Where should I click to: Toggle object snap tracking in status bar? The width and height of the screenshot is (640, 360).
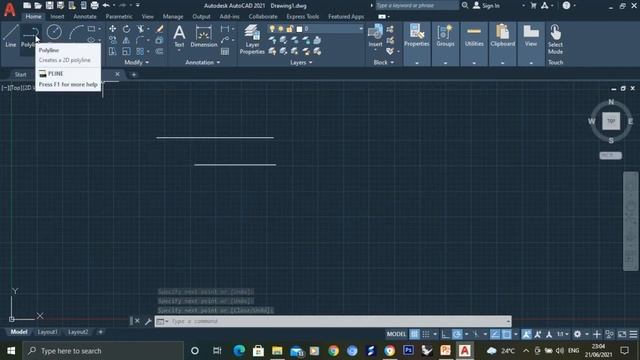[x=495, y=334]
